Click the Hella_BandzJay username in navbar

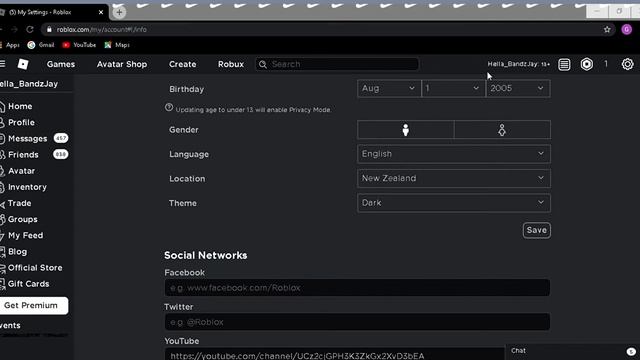pos(518,64)
